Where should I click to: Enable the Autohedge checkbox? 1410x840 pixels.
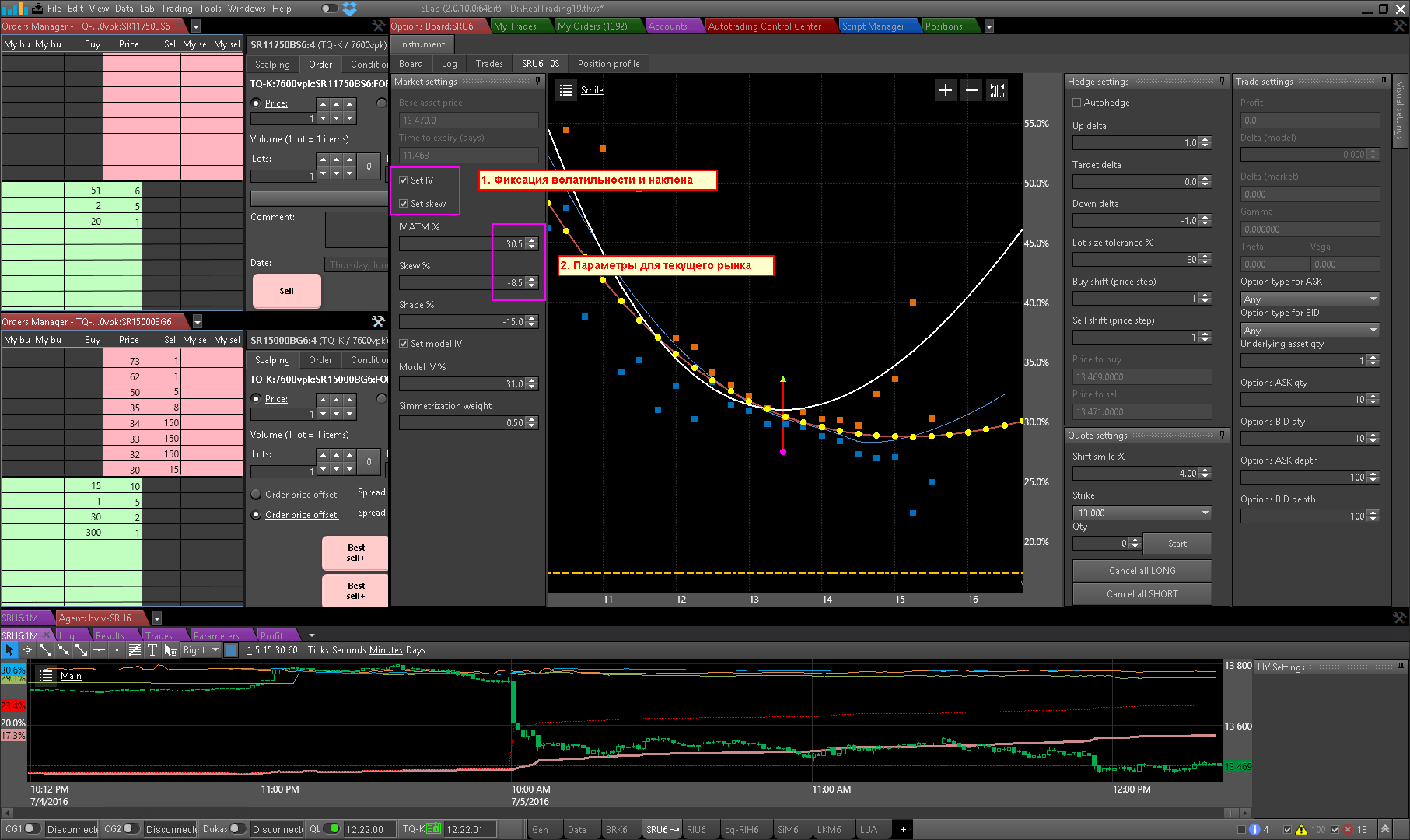pyautogui.click(x=1076, y=103)
